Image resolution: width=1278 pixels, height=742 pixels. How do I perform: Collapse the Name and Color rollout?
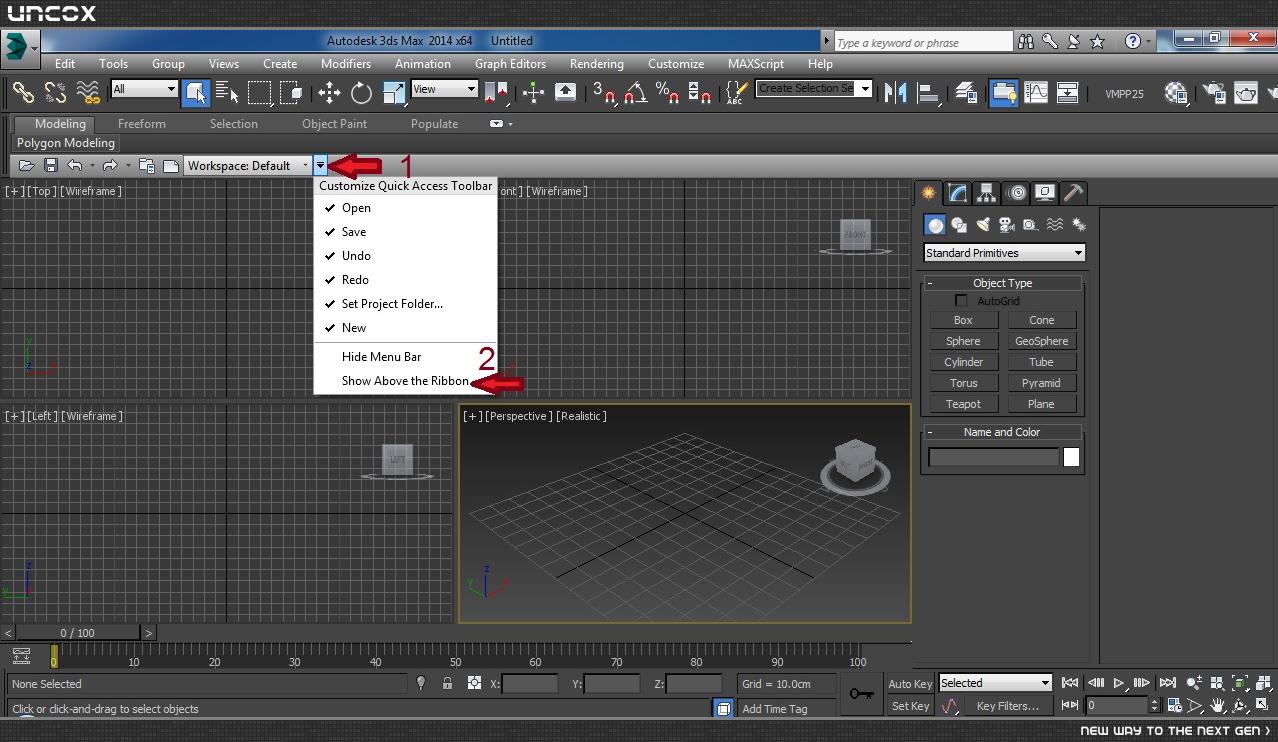[1002, 432]
